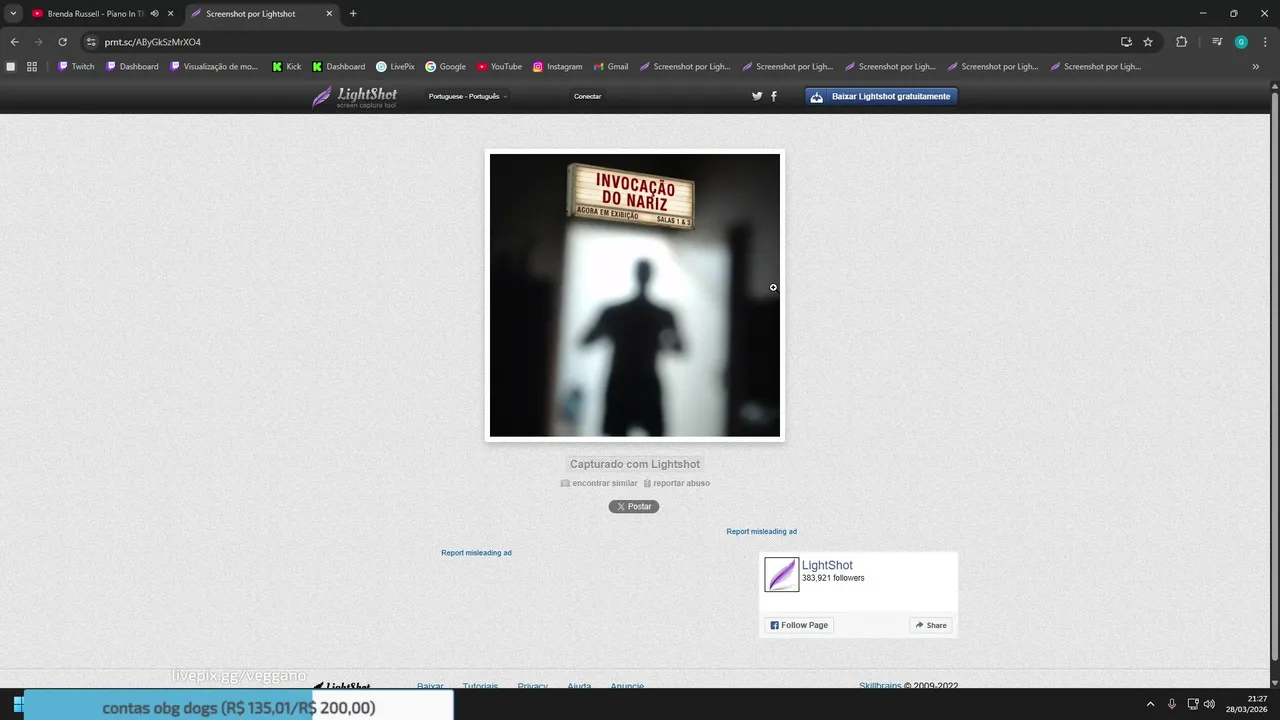Click the LightShot Facebook widget logo thumbnail
The image size is (1280, 720).
[x=782, y=574]
